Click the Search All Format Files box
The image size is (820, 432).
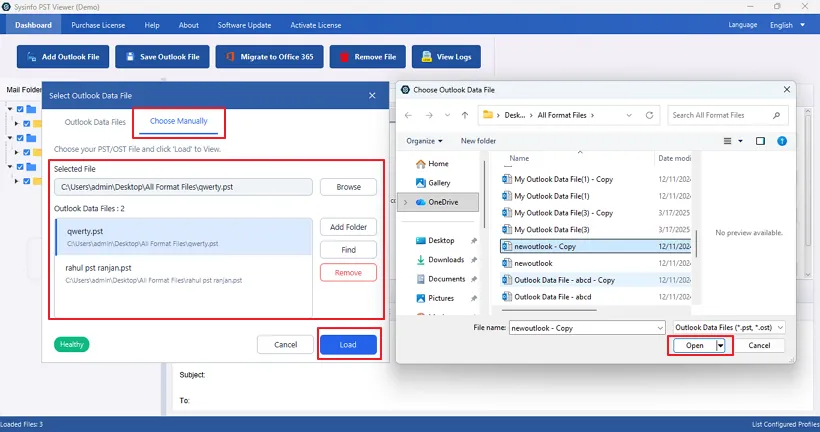pos(727,115)
